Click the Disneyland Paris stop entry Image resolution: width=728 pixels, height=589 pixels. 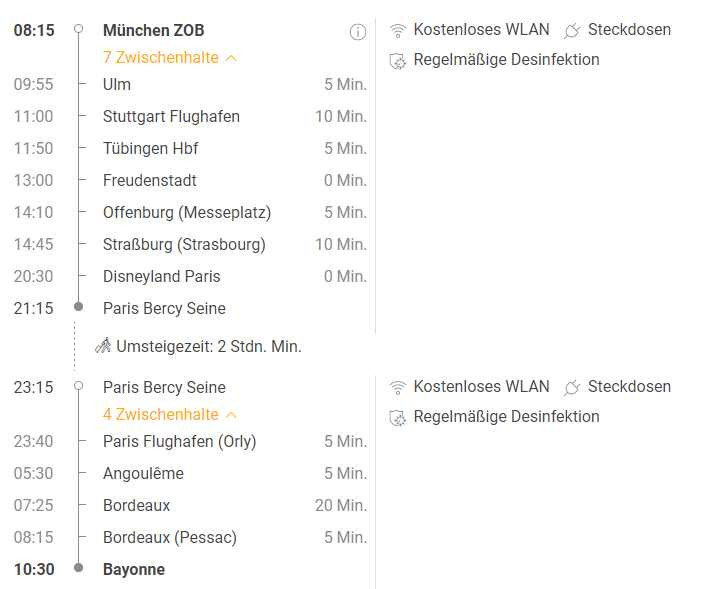coord(162,277)
